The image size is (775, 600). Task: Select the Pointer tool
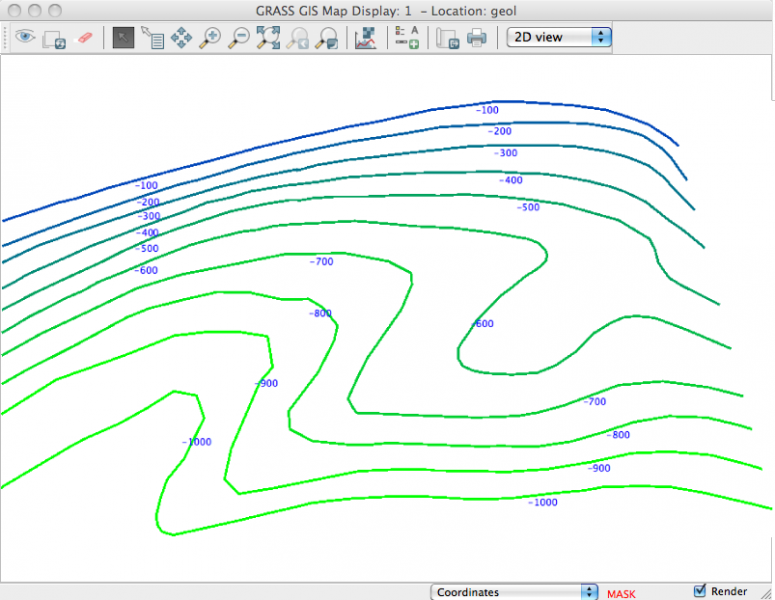pyautogui.click(x=123, y=38)
